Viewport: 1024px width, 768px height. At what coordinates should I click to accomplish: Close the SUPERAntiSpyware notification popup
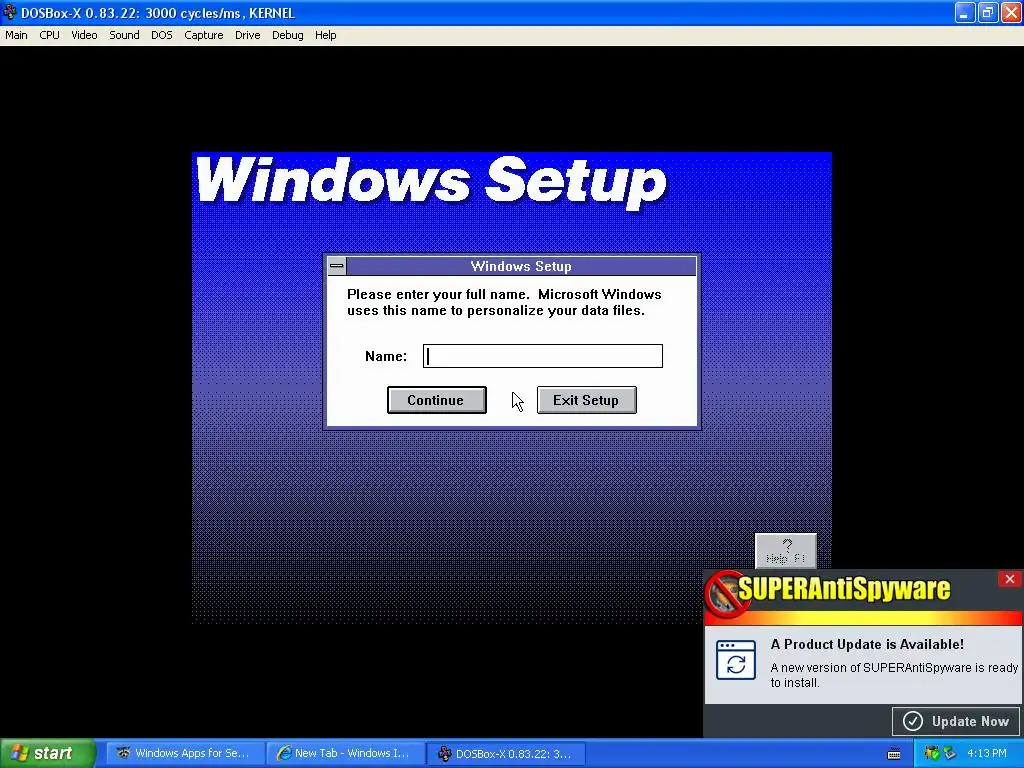coord(1010,579)
